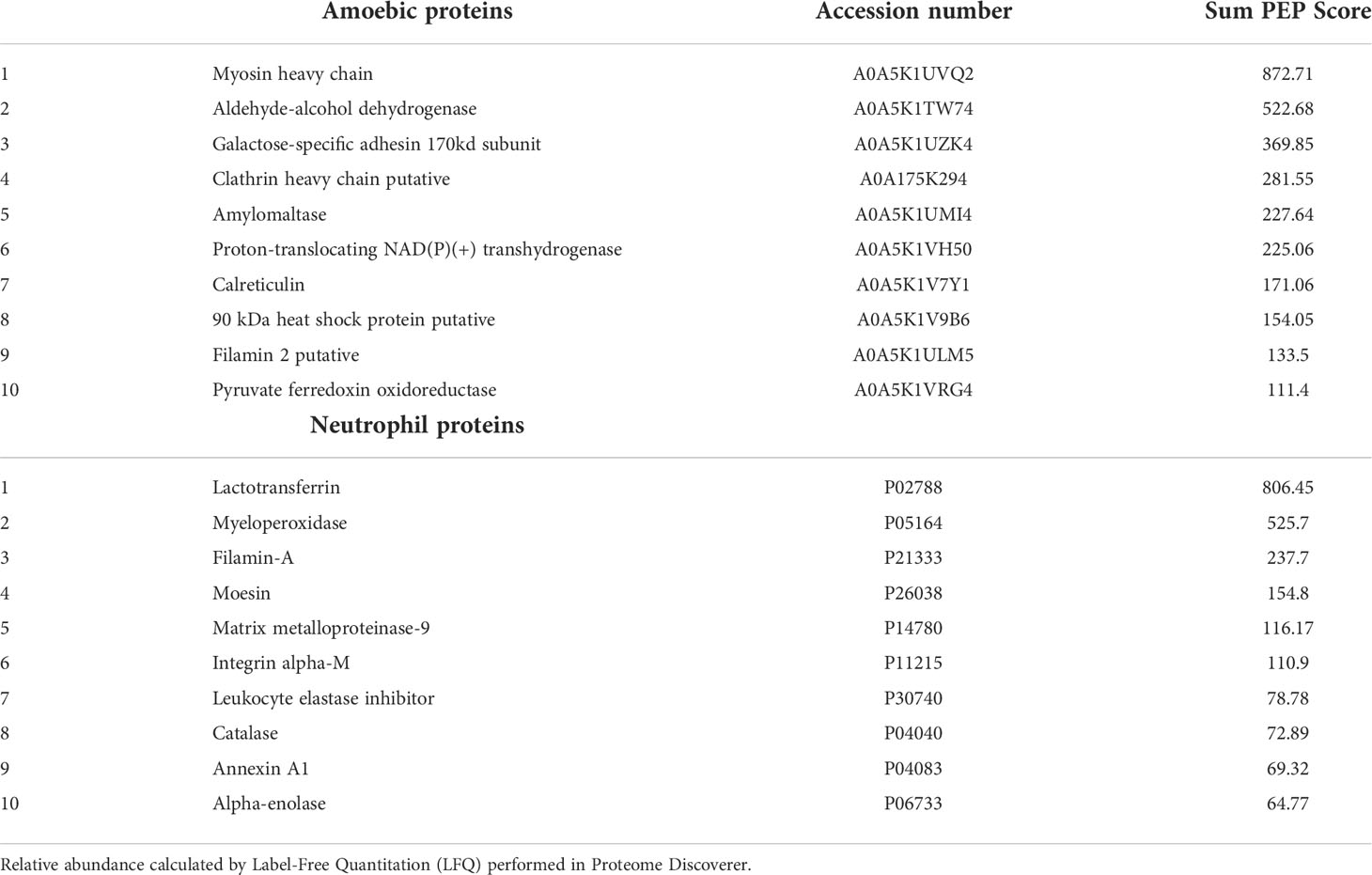The width and height of the screenshot is (1372, 875).
Task: Select the Amylomaltase protein entry
Action: coord(270,214)
